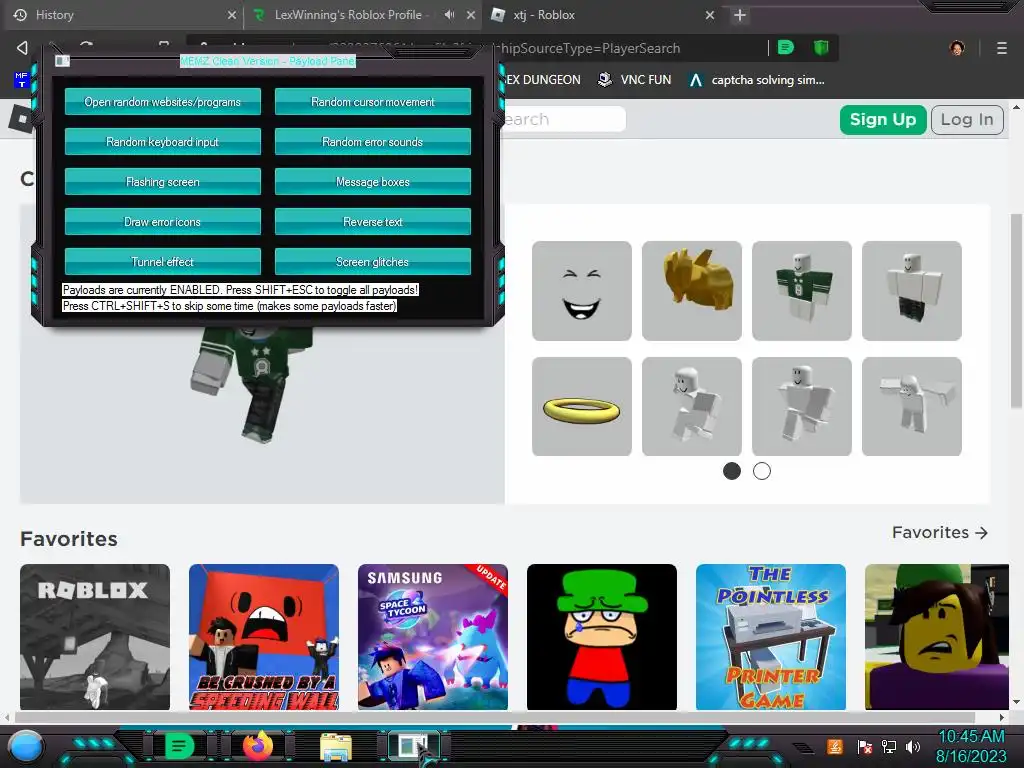Screen dimensions: 1024x768
Task: Toggle Reverse text payload
Action: [372, 221]
